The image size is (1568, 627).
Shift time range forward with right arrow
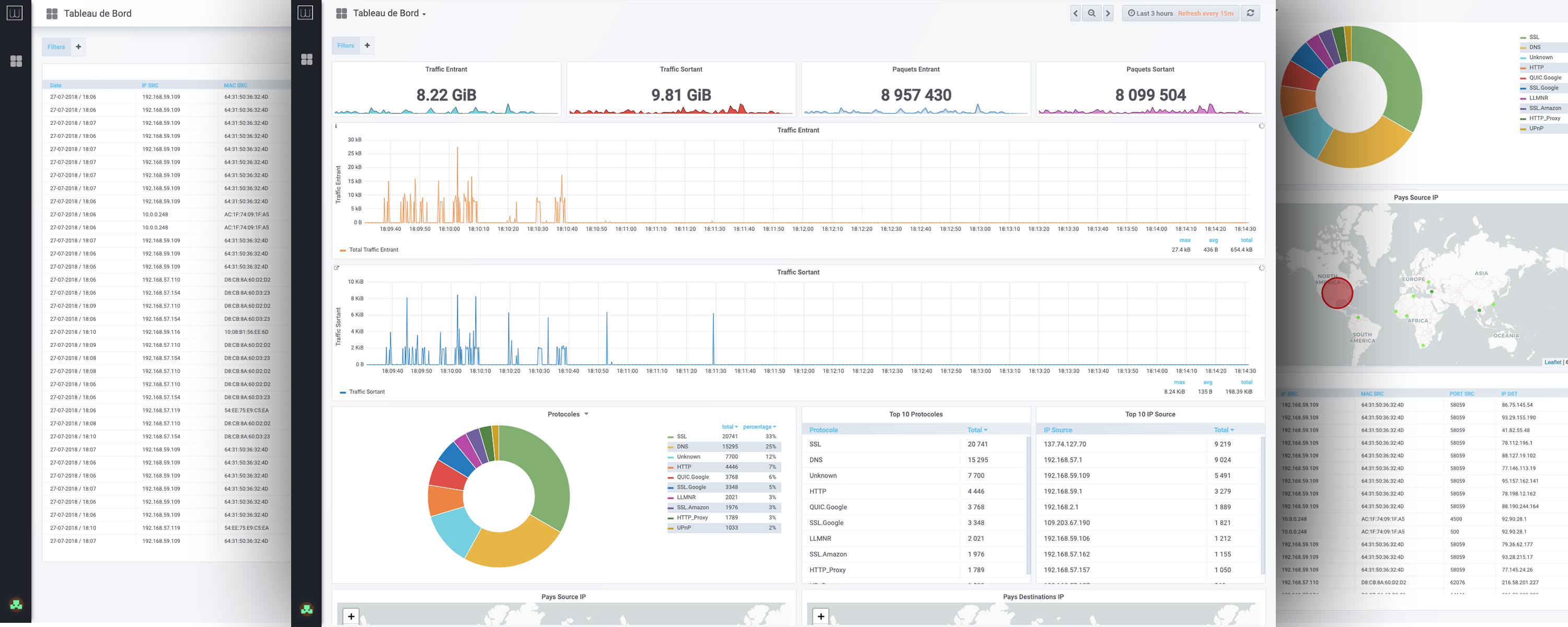pyautogui.click(x=1108, y=13)
